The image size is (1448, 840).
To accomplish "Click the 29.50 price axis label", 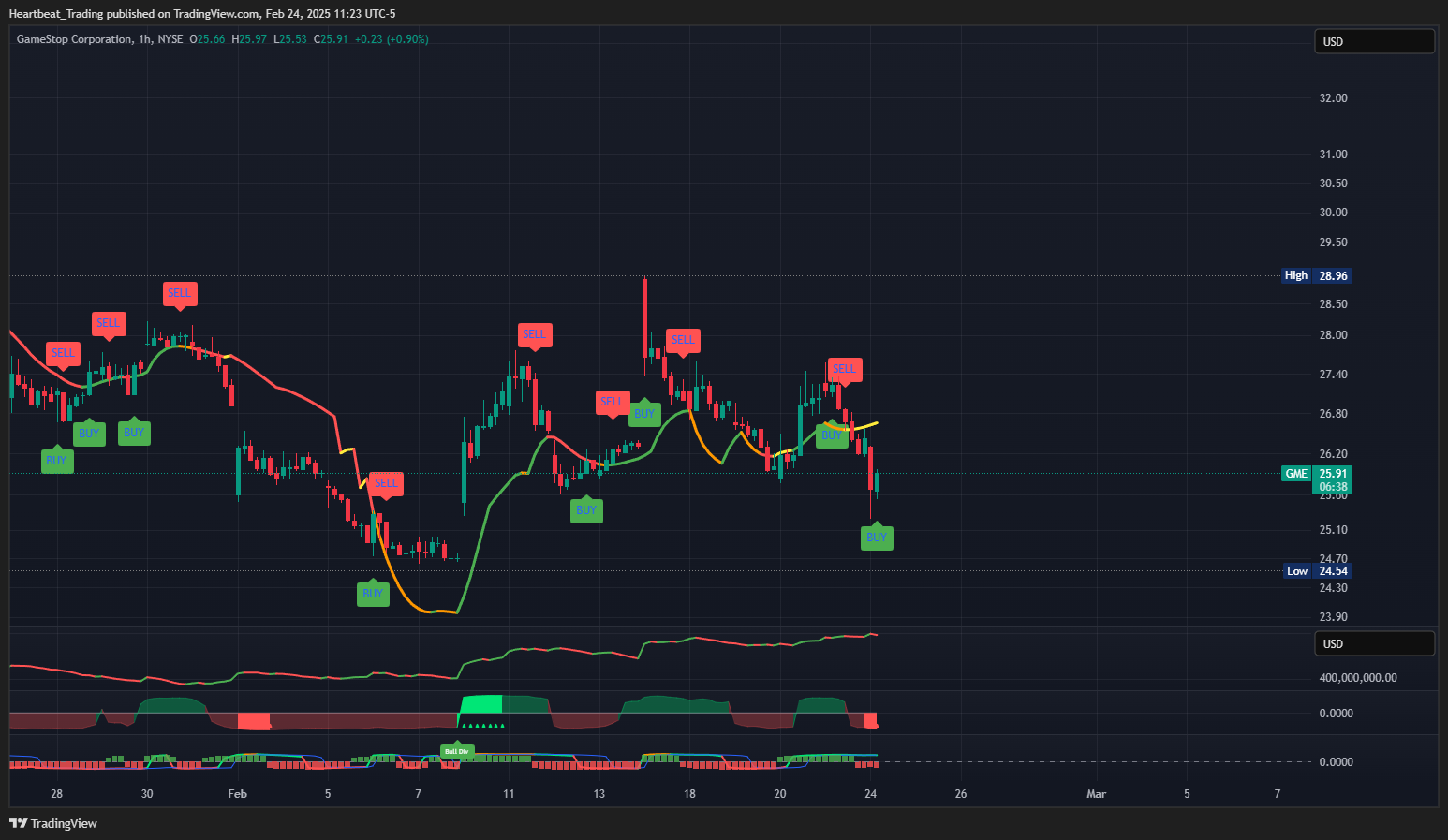I will (1334, 243).
